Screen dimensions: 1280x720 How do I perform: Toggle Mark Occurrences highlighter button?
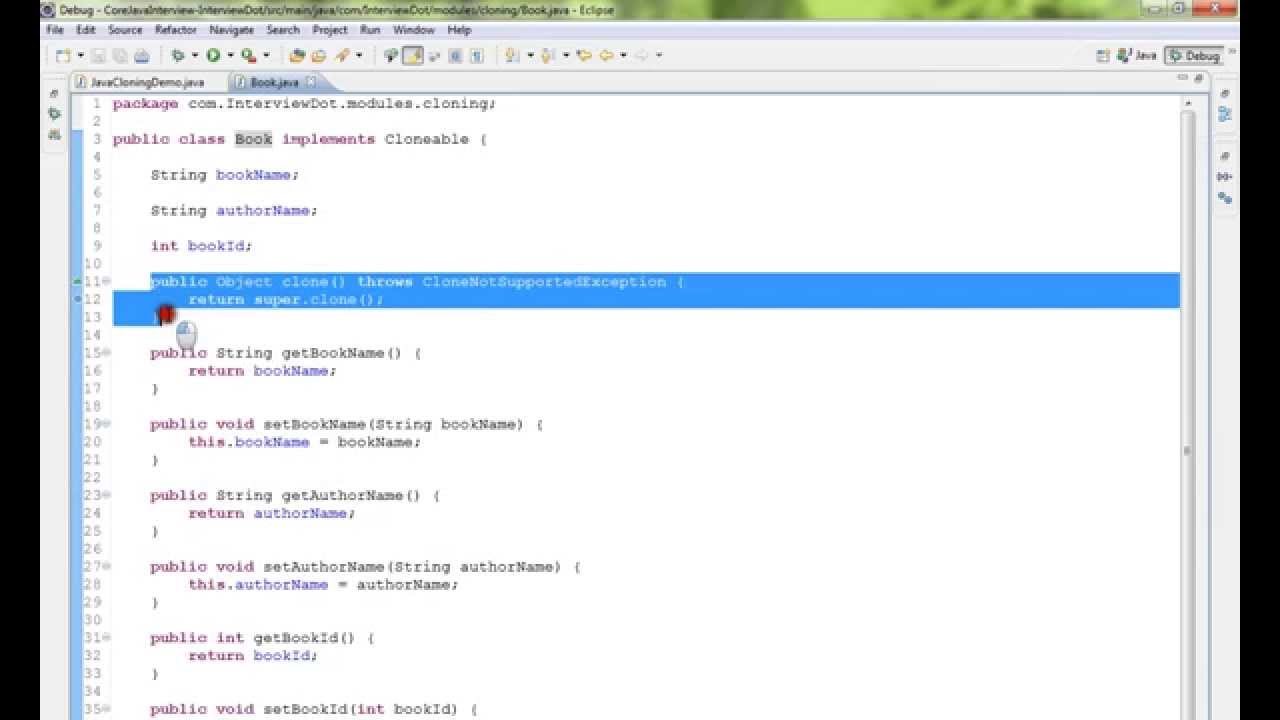pyautogui.click(x=411, y=56)
